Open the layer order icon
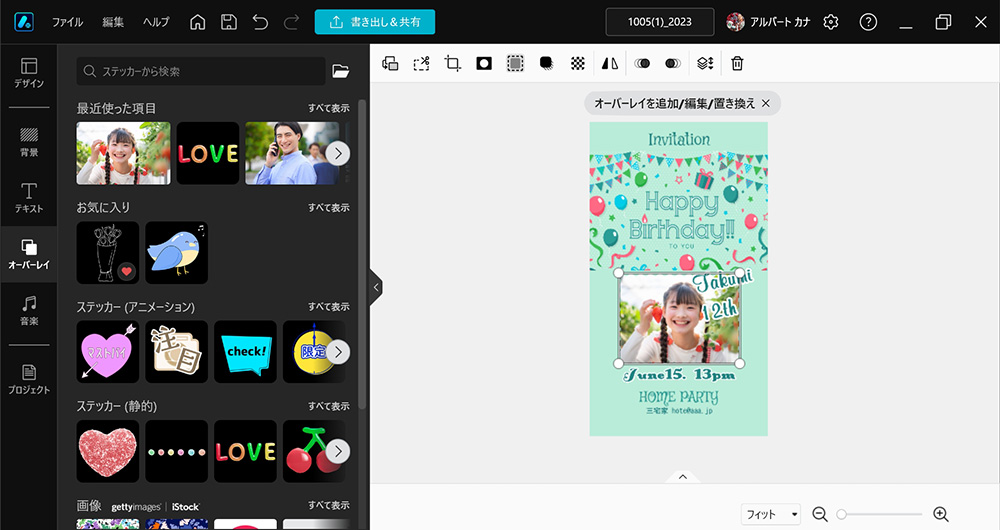This screenshot has width=1000, height=530. click(705, 63)
